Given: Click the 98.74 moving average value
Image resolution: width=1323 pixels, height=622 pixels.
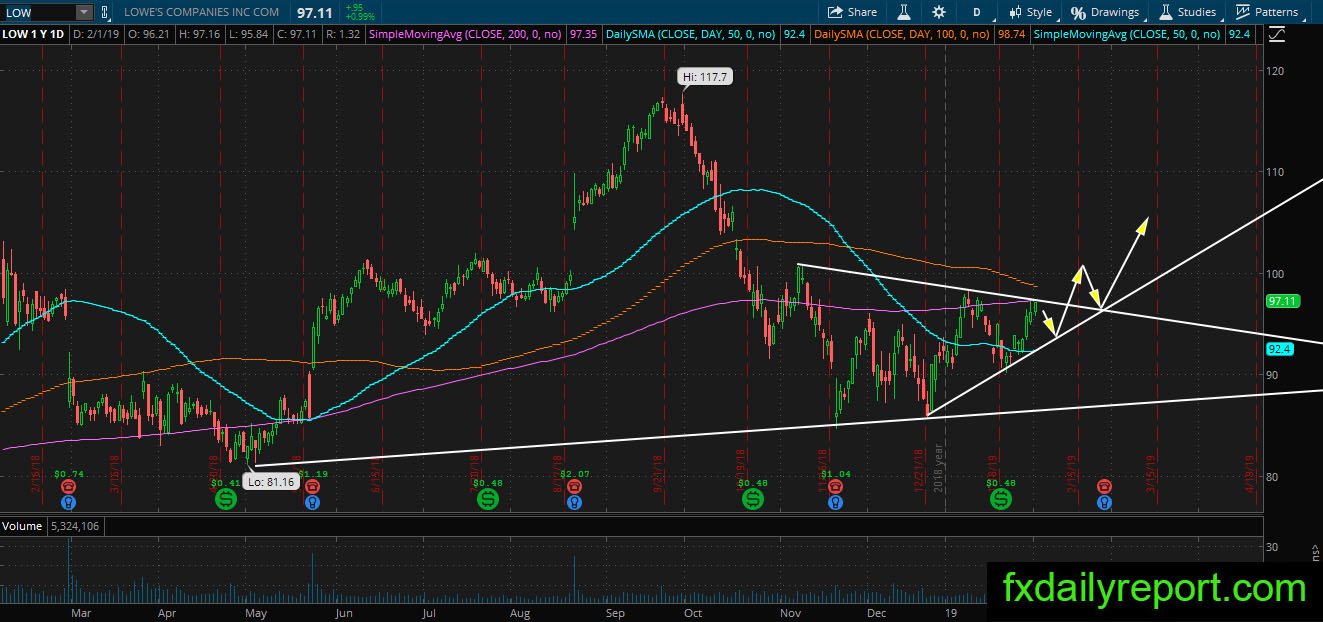Looking at the screenshot, I should pyautogui.click(x=1010, y=34).
